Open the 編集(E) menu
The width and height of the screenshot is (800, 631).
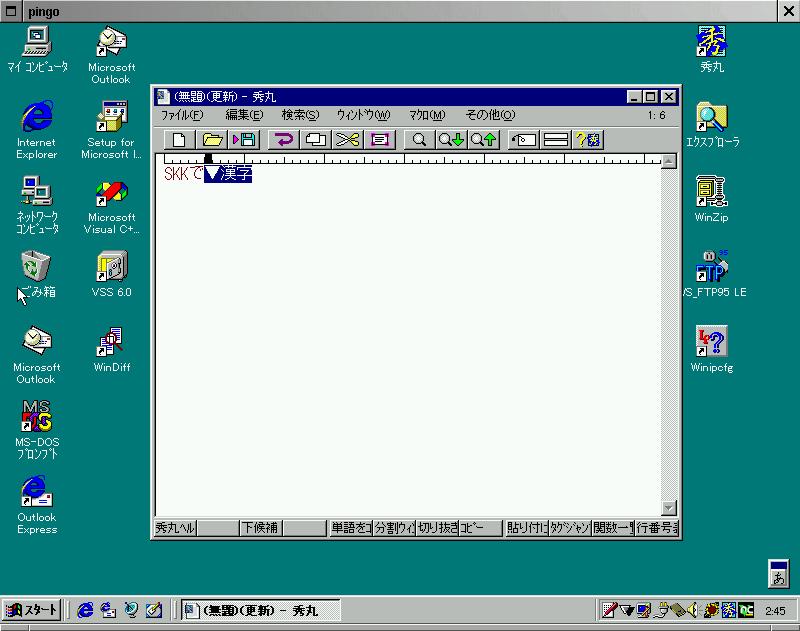(x=244, y=115)
